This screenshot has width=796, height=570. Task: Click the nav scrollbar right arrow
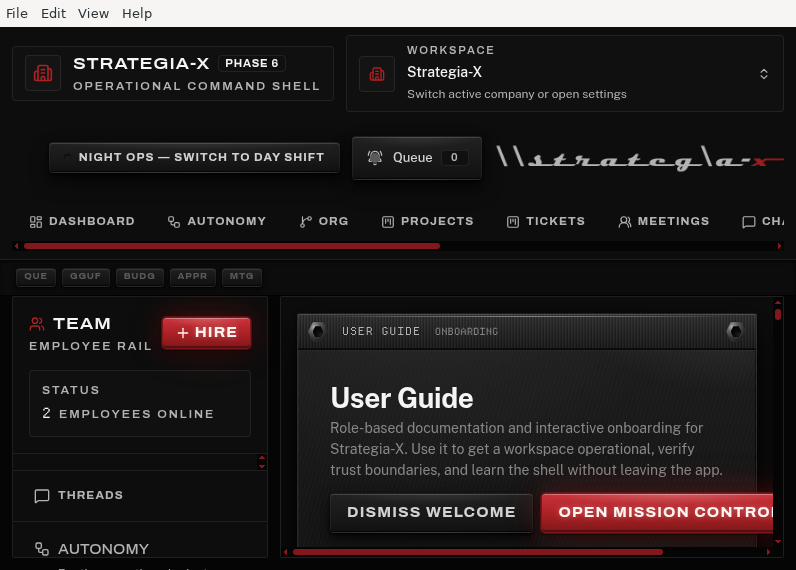click(779, 246)
